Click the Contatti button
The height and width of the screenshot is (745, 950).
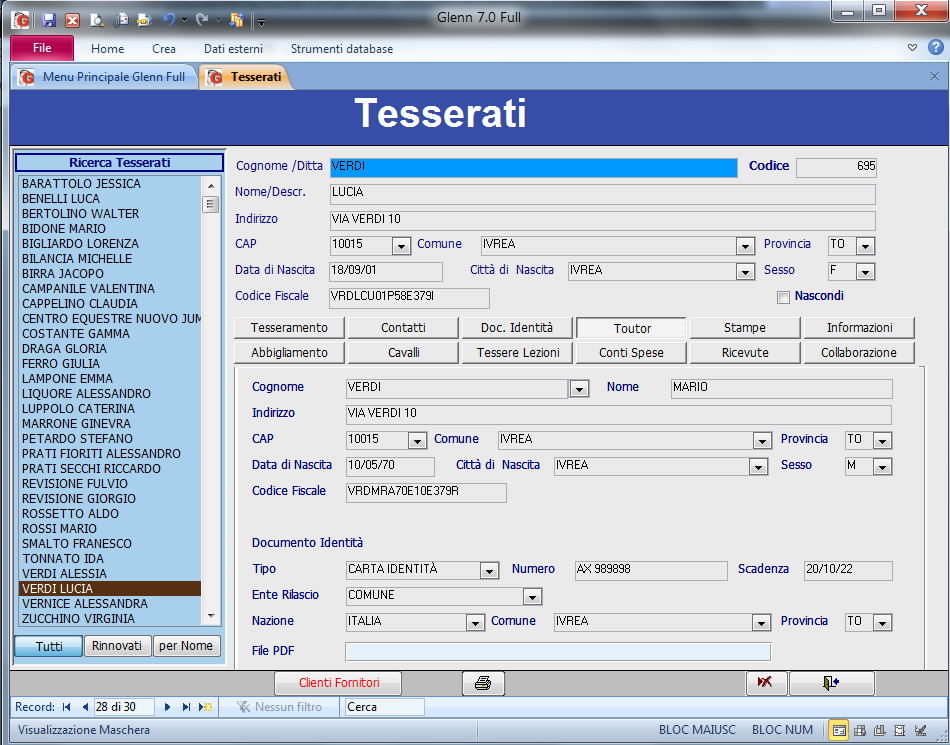tap(403, 328)
